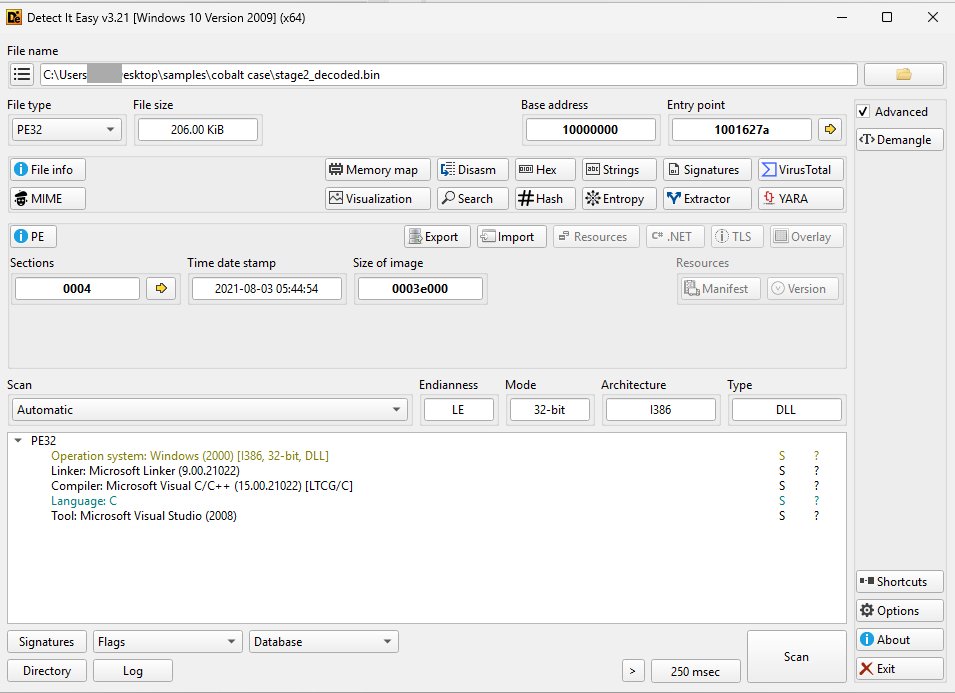Screen dimensions: 955x693
Task: Open the Version resource button
Action: 803,289
